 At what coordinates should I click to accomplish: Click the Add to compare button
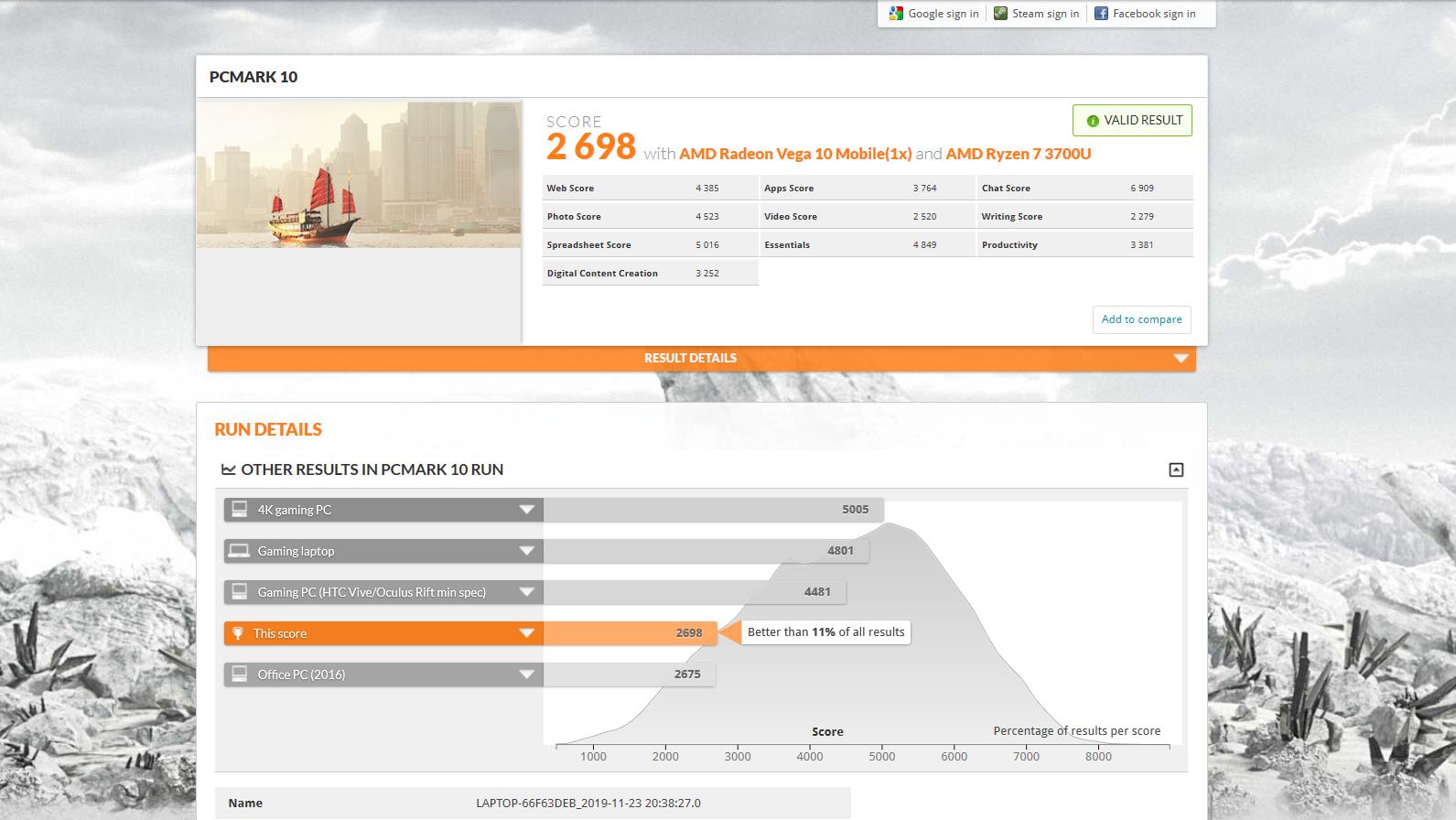1141,319
